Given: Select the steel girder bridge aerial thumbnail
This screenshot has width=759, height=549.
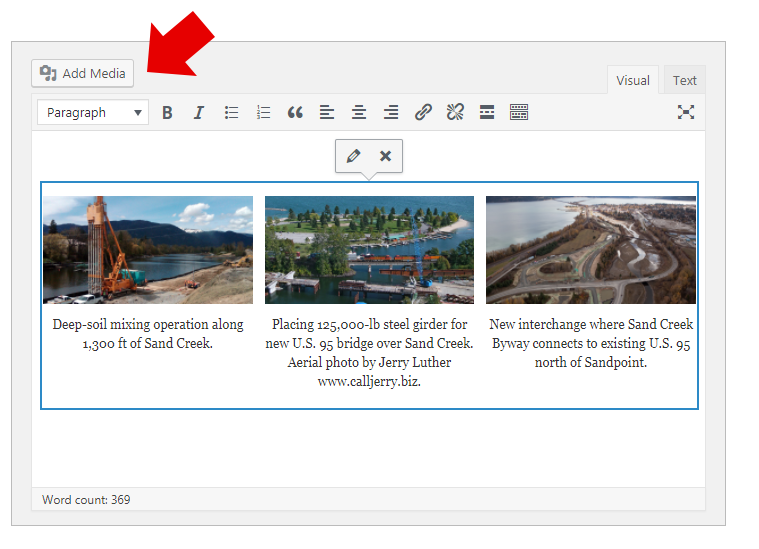Looking at the screenshot, I should [x=369, y=250].
